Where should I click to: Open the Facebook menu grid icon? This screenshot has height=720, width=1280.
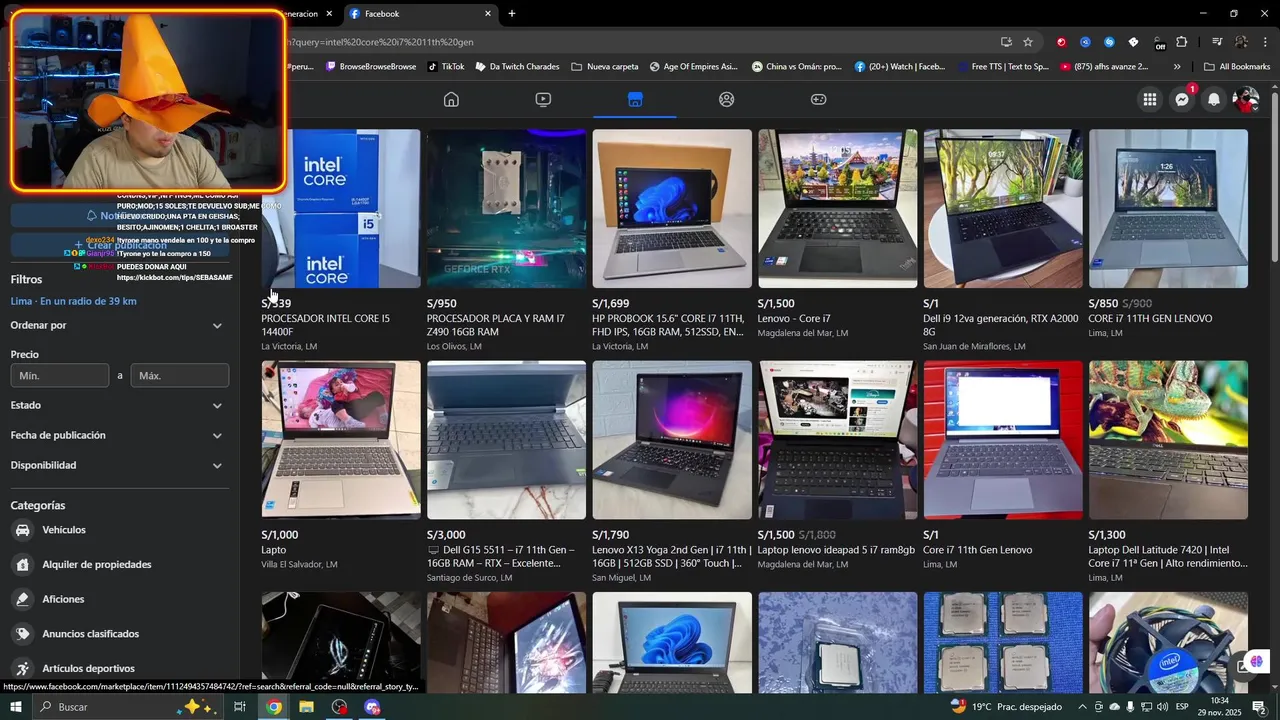1150,99
